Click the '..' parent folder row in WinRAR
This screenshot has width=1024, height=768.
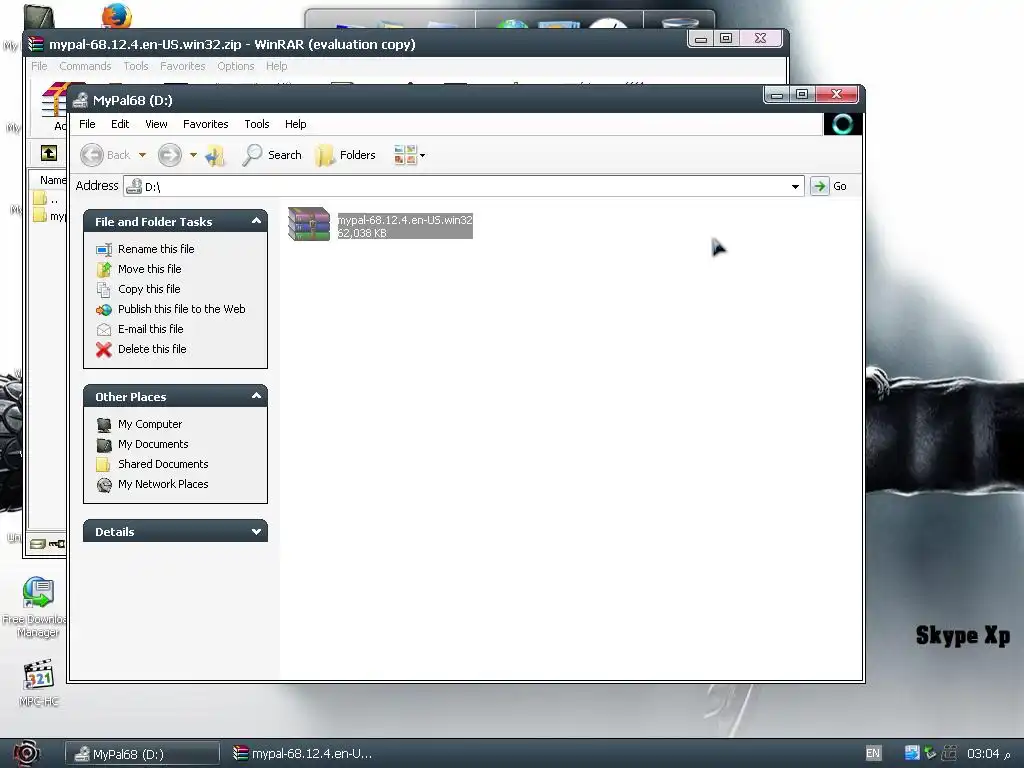pos(49,199)
